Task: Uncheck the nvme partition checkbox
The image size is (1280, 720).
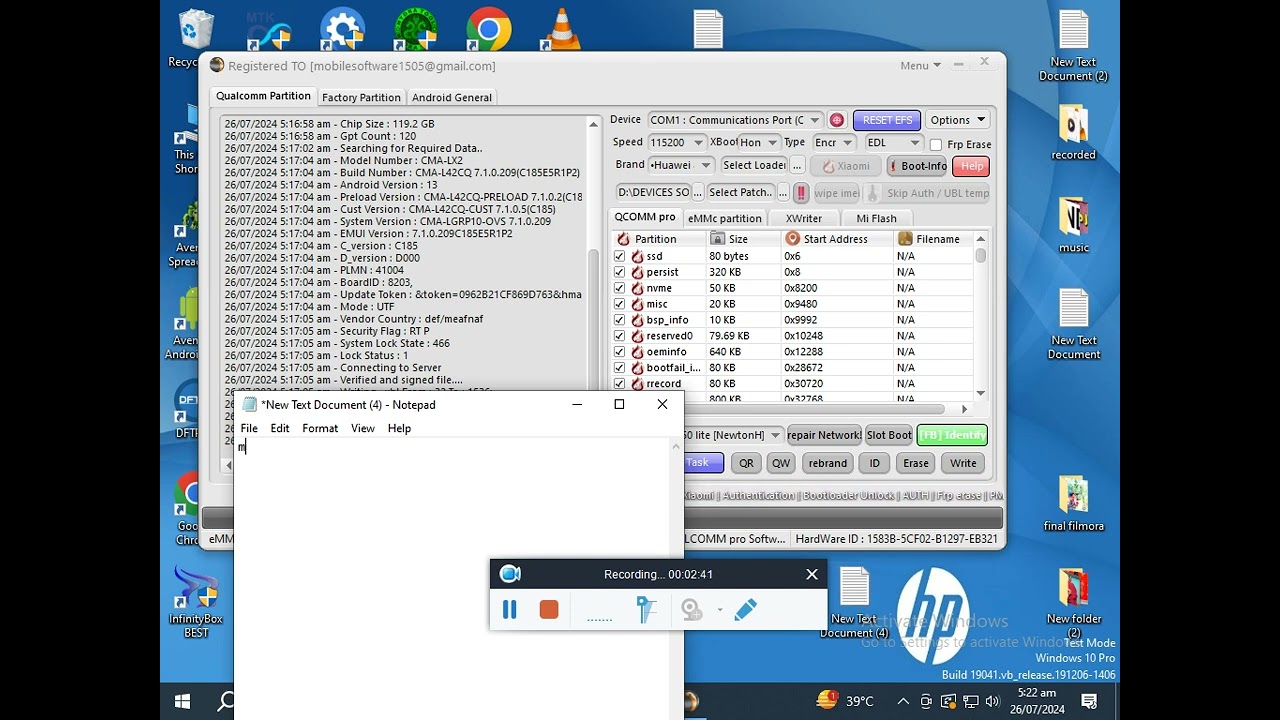Action: (620, 288)
